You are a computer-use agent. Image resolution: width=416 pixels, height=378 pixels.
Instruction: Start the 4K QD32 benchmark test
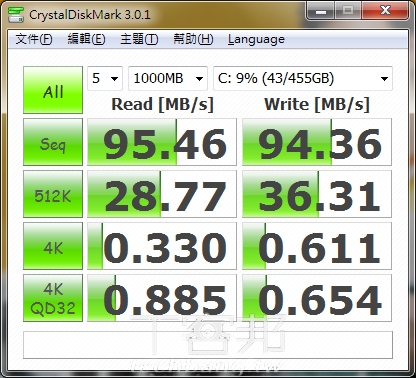coord(53,298)
